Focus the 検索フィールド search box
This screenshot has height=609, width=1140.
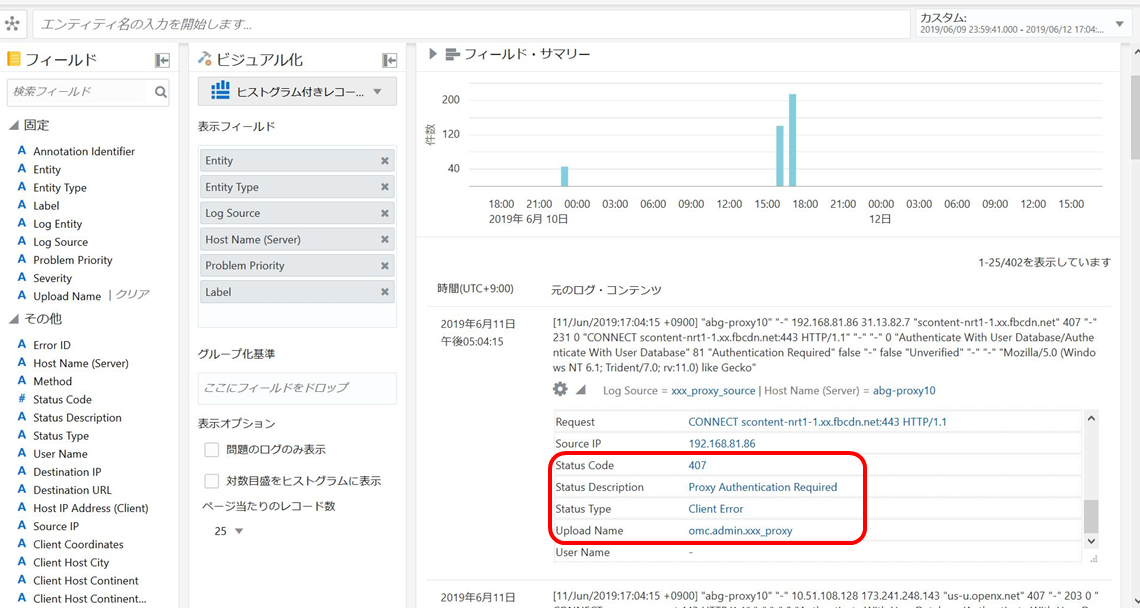coord(79,92)
